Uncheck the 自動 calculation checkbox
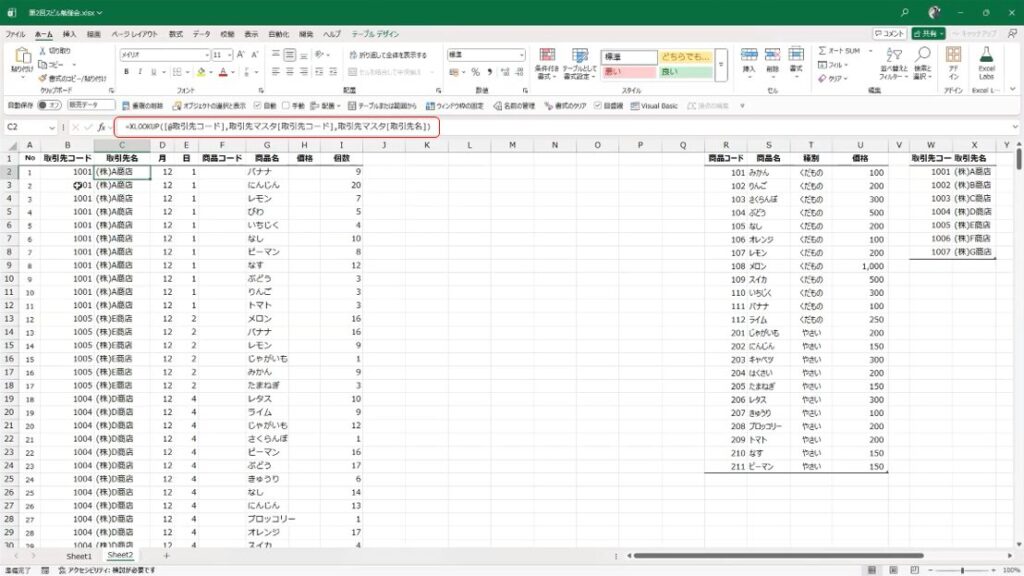Screen dimensions: 1024x576 coord(257,105)
